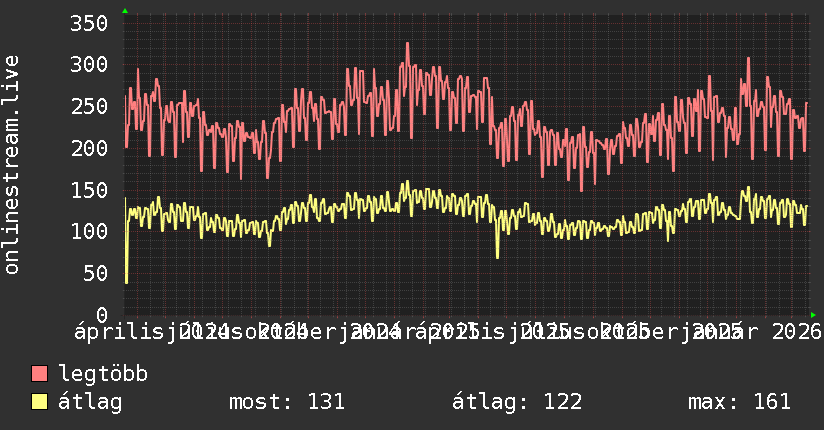Screen dimensions: 824x430
Task: Click the 200 y-axis label
Action: tap(89, 148)
